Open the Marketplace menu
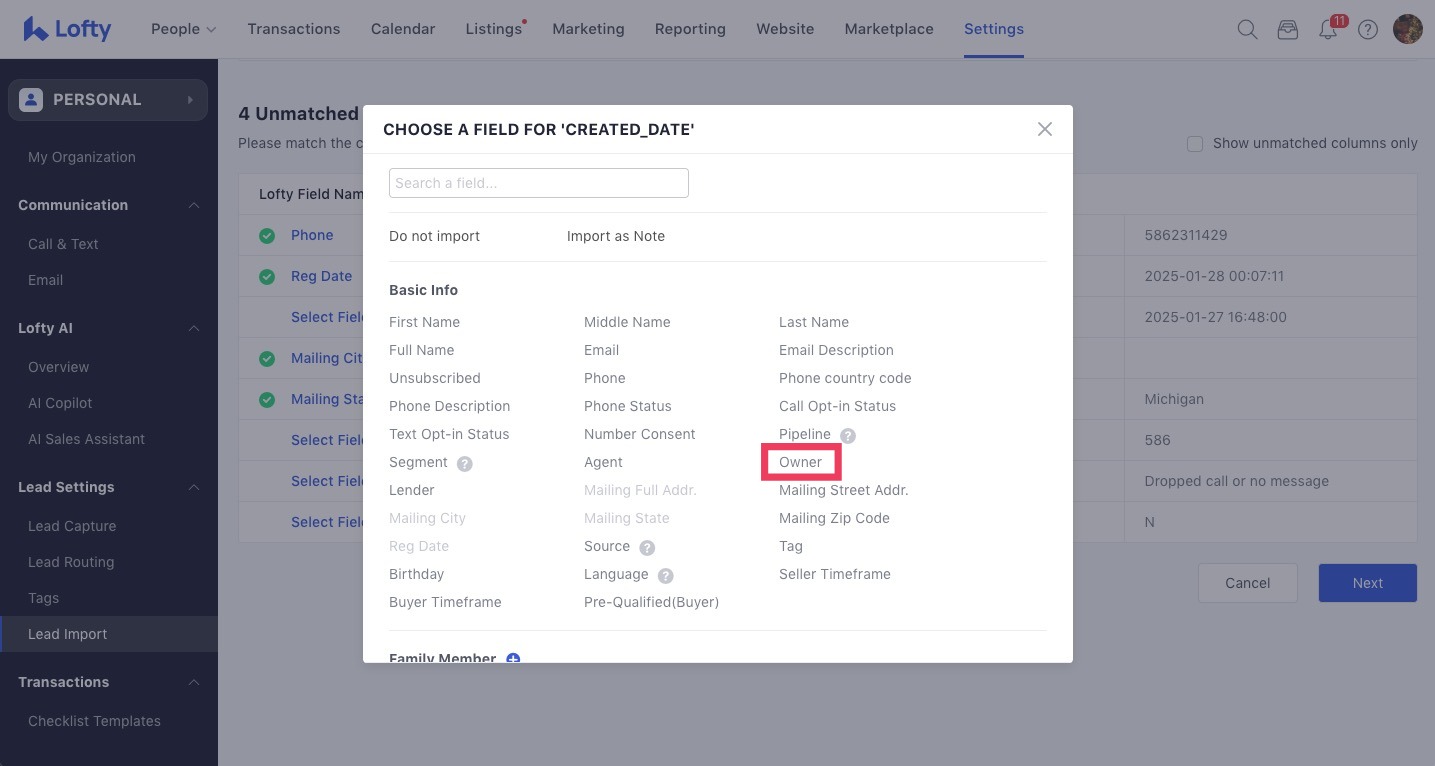The image size is (1435, 766). click(889, 29)
